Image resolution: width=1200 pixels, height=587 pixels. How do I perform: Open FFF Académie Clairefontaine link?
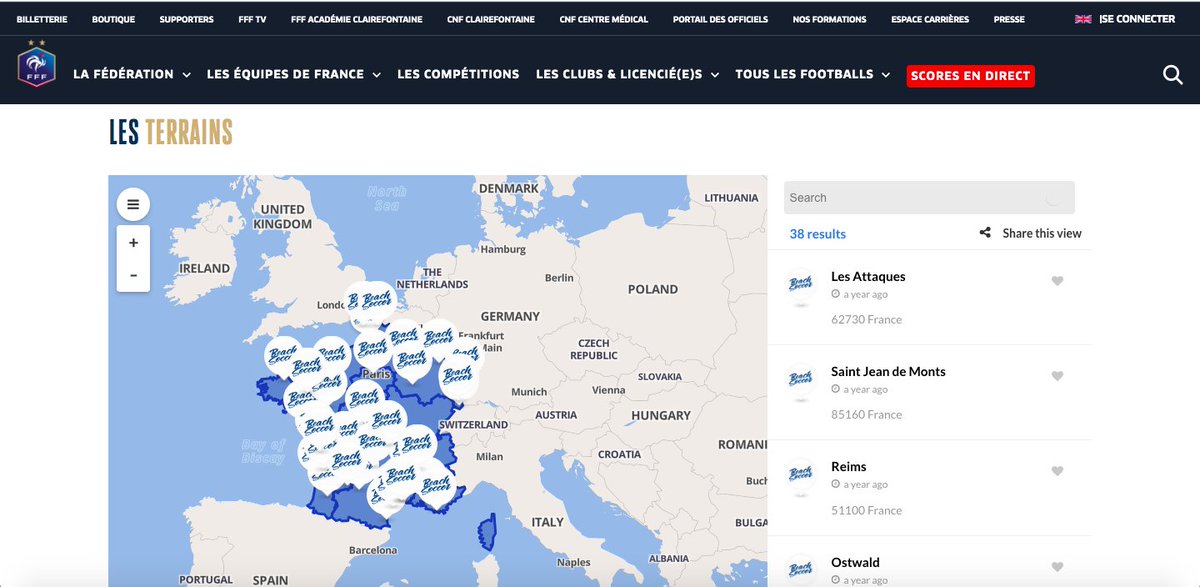click(x=356, y=19)
